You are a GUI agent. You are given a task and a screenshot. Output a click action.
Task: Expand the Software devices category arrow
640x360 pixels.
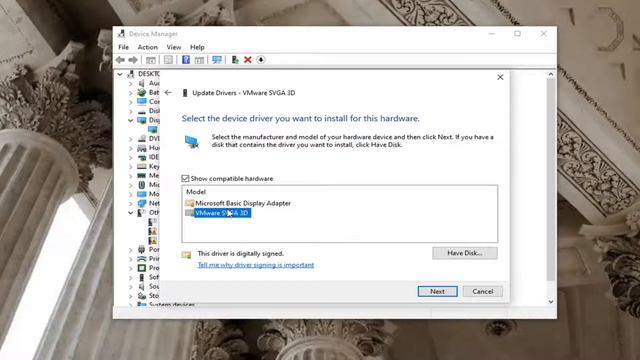(x=131, y=278)
